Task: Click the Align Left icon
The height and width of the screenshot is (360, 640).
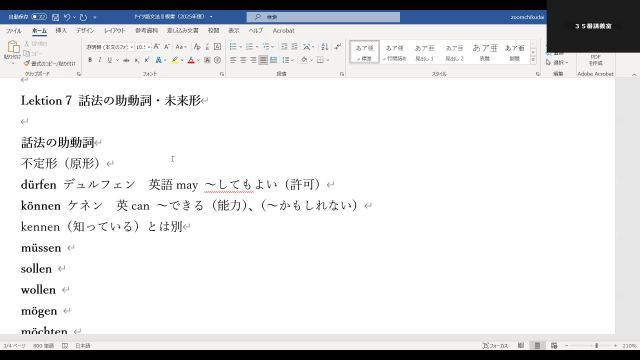Action: 233,60
